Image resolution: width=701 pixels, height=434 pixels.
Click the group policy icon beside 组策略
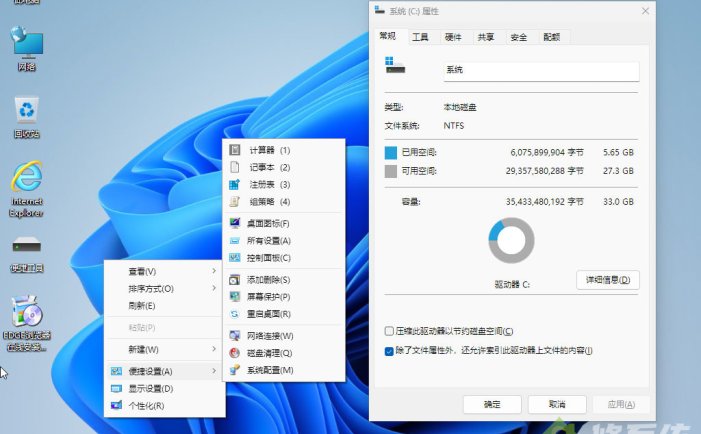pyautogui.click(x=235, y=202)
